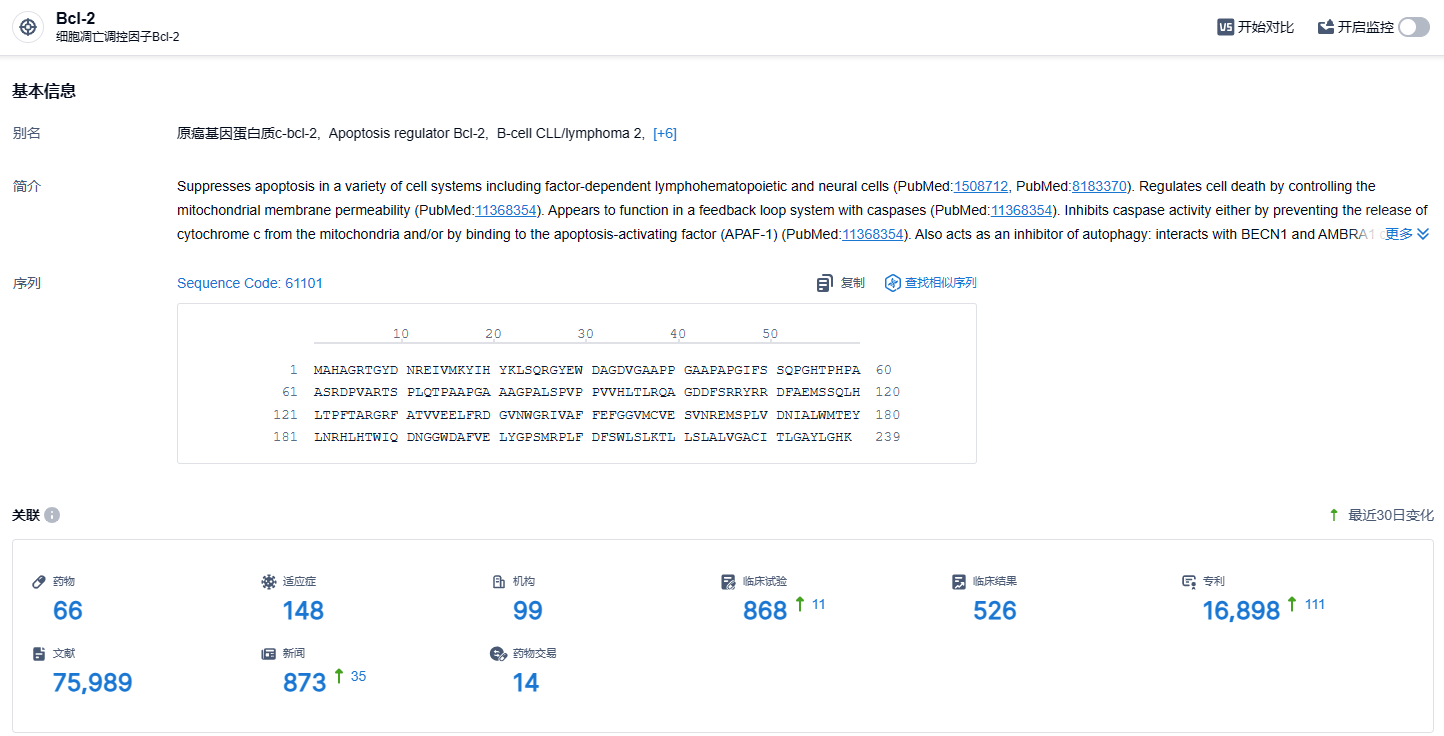Click the drug deals icon labeled 药物交易
This screenshot has height=736, width=1444.
(498, 654)
